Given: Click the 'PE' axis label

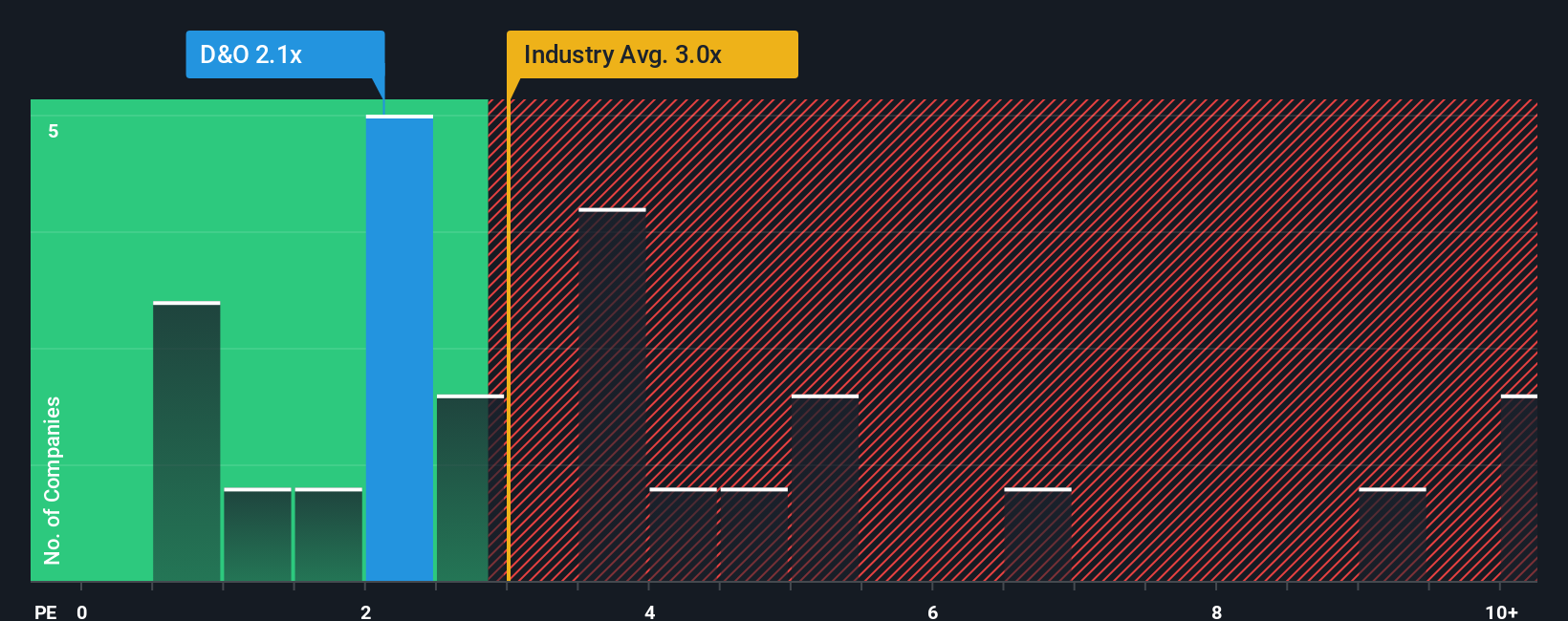Looking at the screenshot, I should (x=46, y=611).
